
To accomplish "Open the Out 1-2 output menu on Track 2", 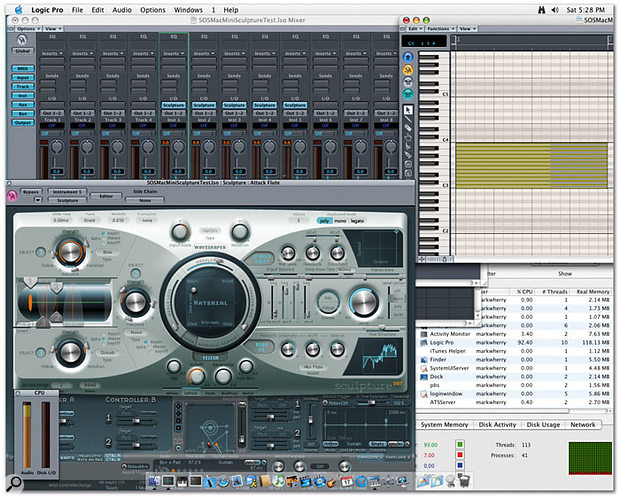I will point(83,114).
